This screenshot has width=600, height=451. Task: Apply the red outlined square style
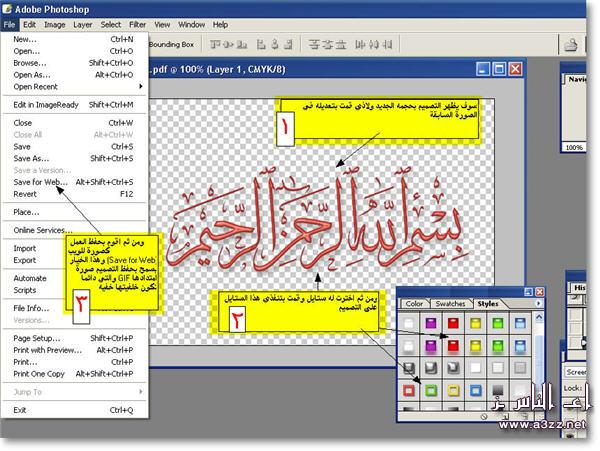pos(409,391)
